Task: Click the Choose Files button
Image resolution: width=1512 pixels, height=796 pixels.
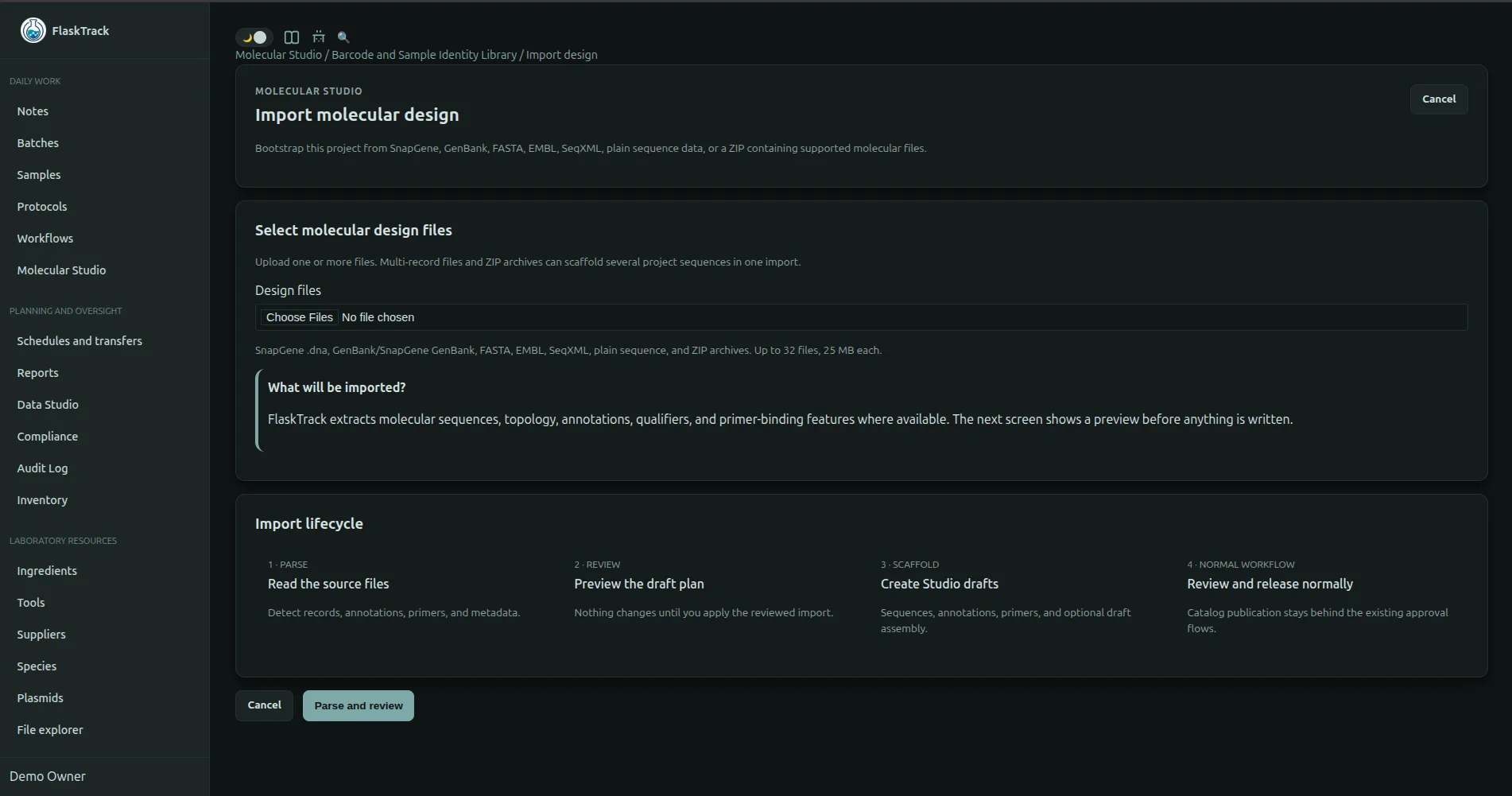Action: pyautogui.click(x=300, y=317)
